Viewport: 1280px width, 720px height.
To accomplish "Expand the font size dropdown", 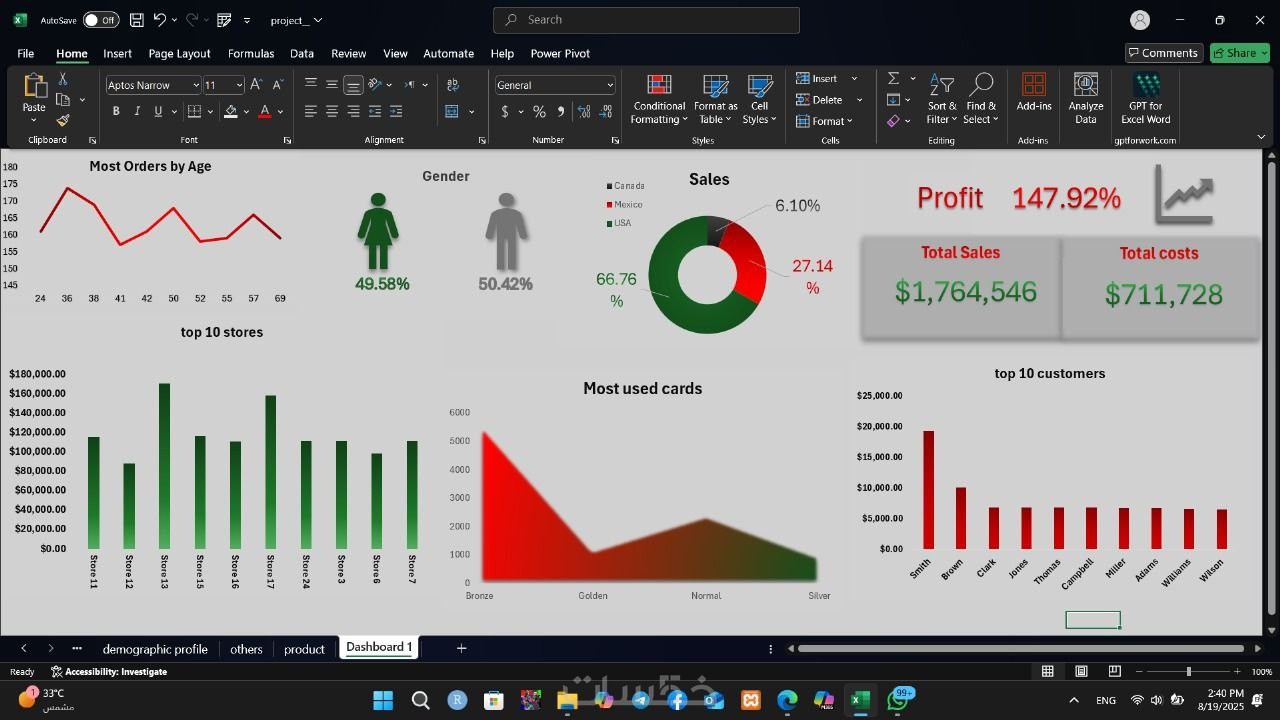I will click(238, 85).
